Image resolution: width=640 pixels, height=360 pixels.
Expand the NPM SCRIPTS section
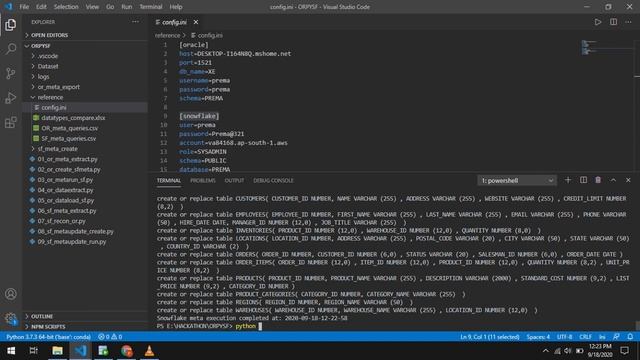click(x=48, y=327)
